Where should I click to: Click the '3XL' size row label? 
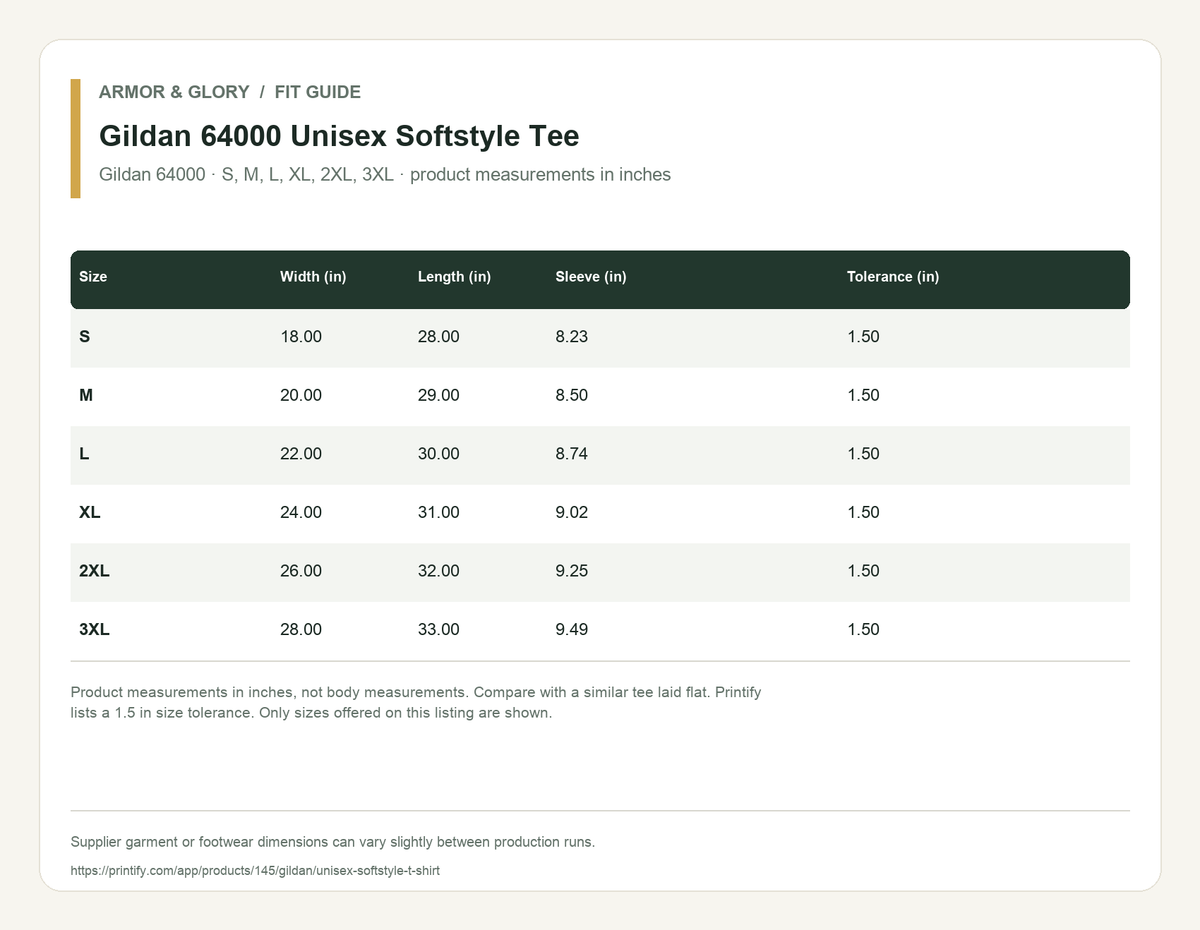(94, 629)
